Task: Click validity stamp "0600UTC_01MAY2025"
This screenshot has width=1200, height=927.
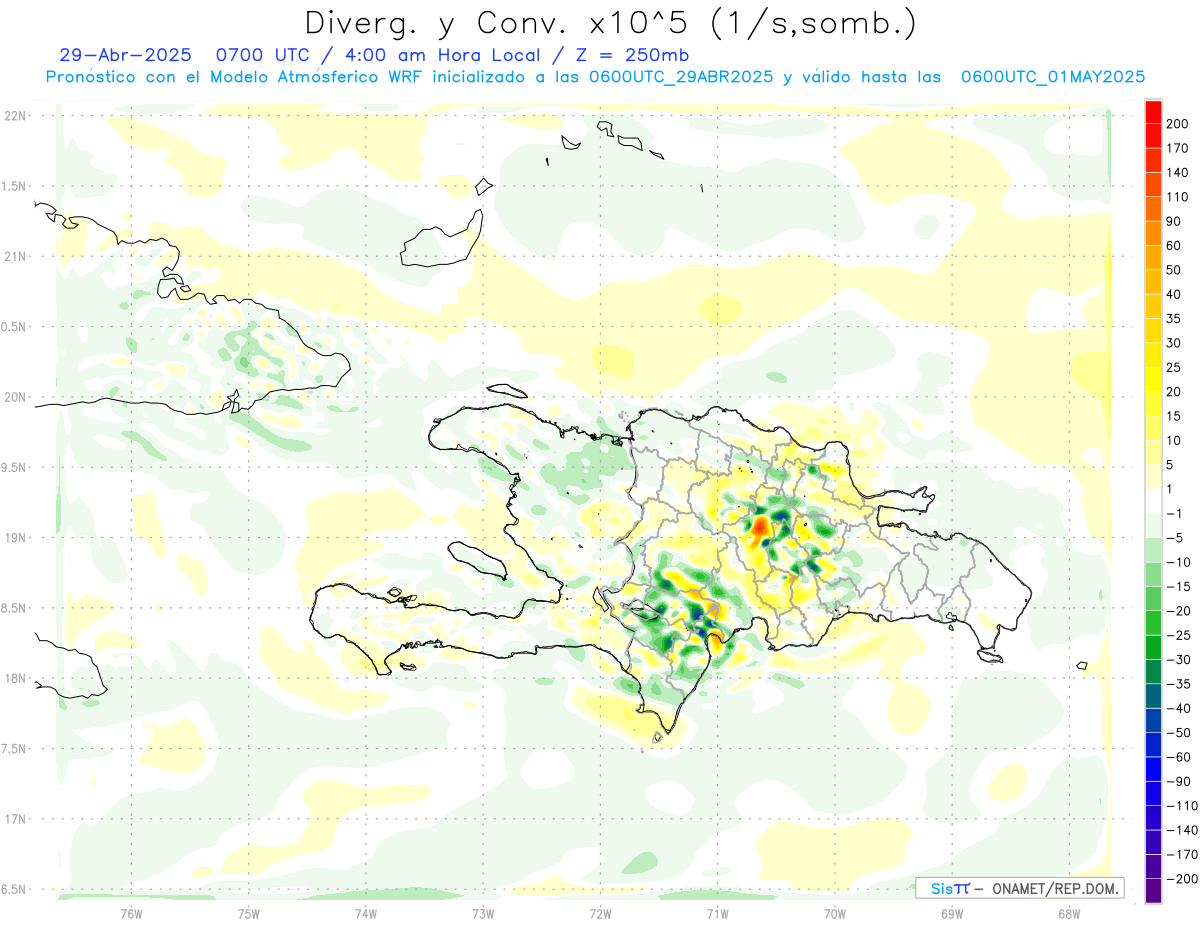Action: [1053, 77]
